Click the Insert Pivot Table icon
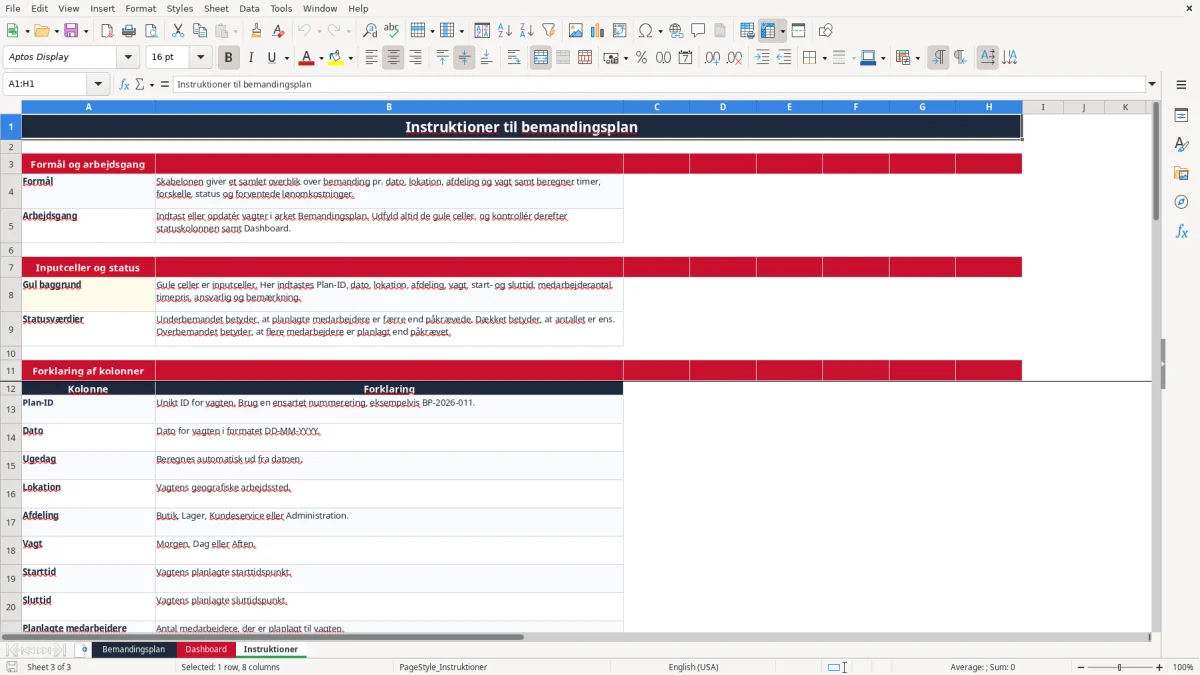Viewport: 1200px width, 675px height. click(x=620, y=31)
